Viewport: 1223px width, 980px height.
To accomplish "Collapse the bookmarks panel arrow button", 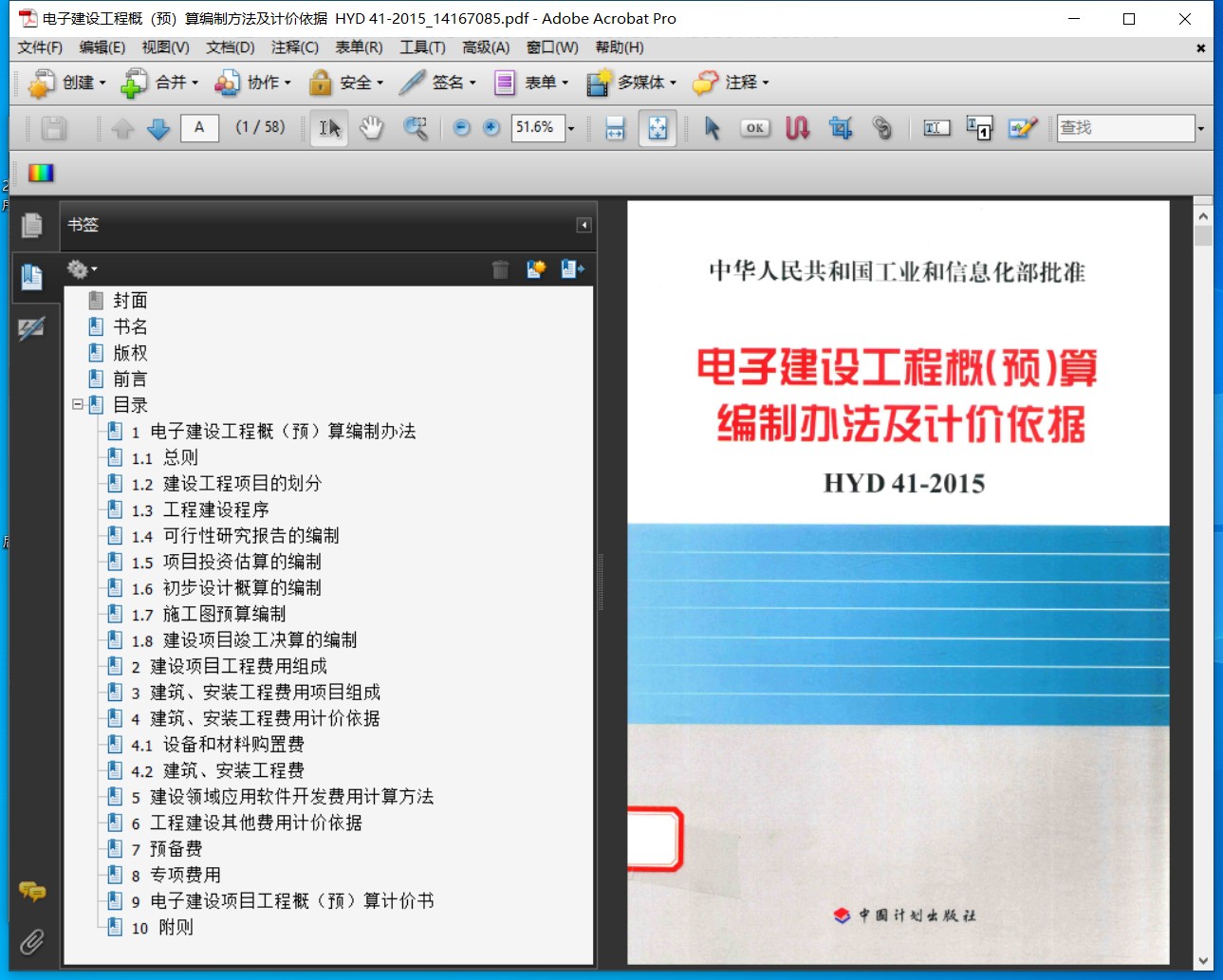I will 584,225.
